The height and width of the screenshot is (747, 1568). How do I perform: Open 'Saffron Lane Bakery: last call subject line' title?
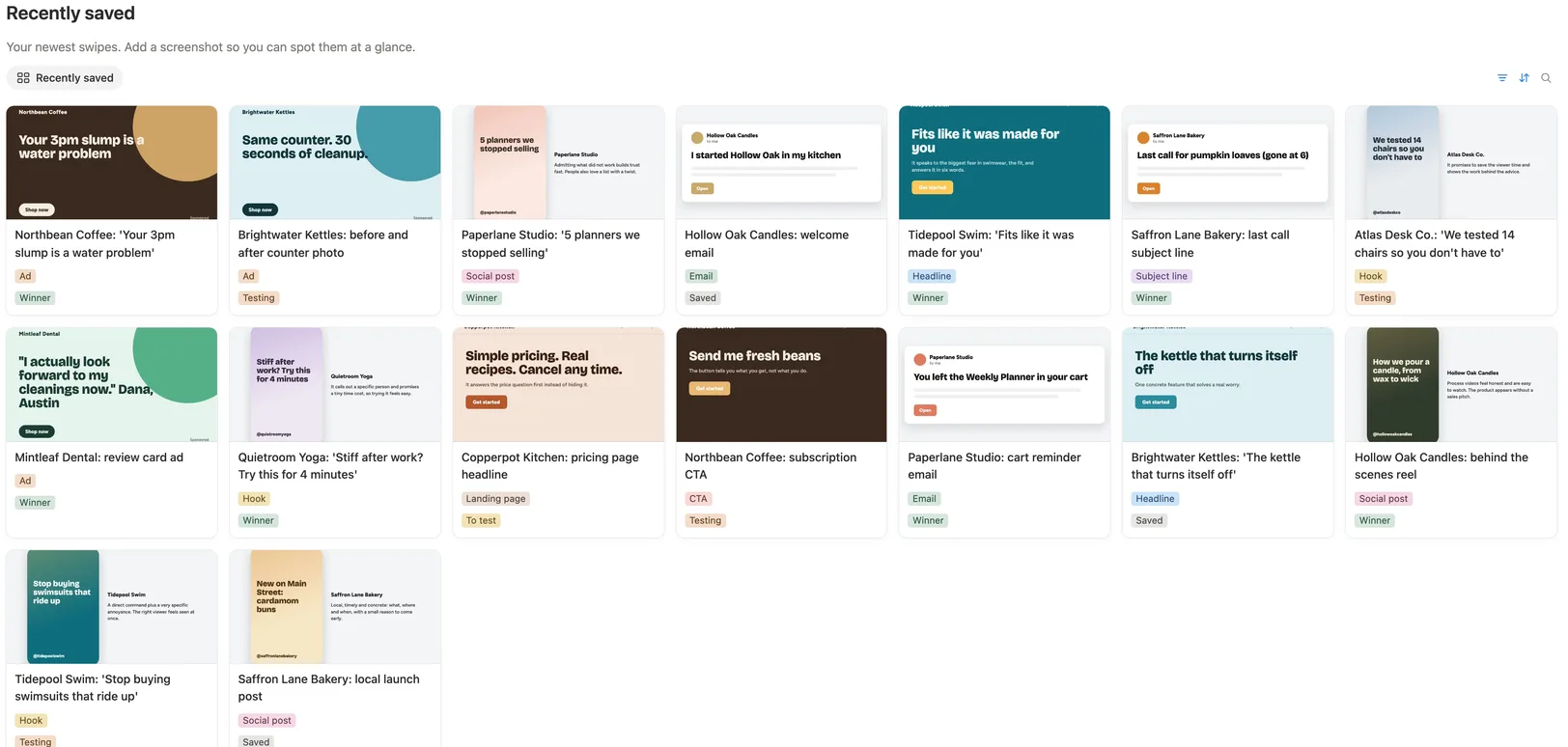coord(1210,244)
